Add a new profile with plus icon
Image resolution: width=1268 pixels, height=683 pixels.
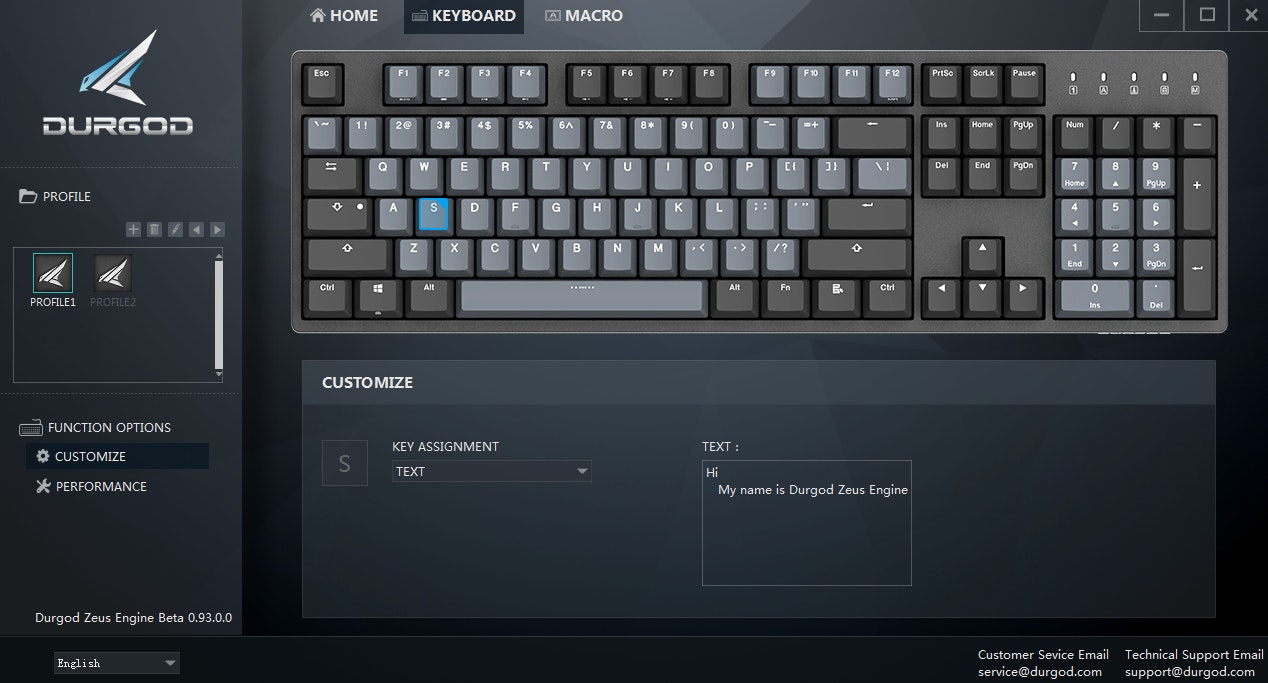[x=133, y=230]
